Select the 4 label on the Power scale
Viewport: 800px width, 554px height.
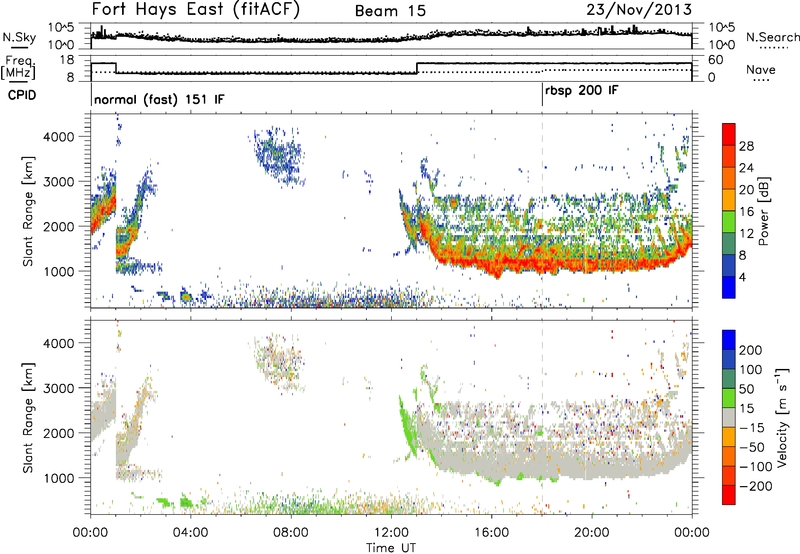click(x=743, y=278)
